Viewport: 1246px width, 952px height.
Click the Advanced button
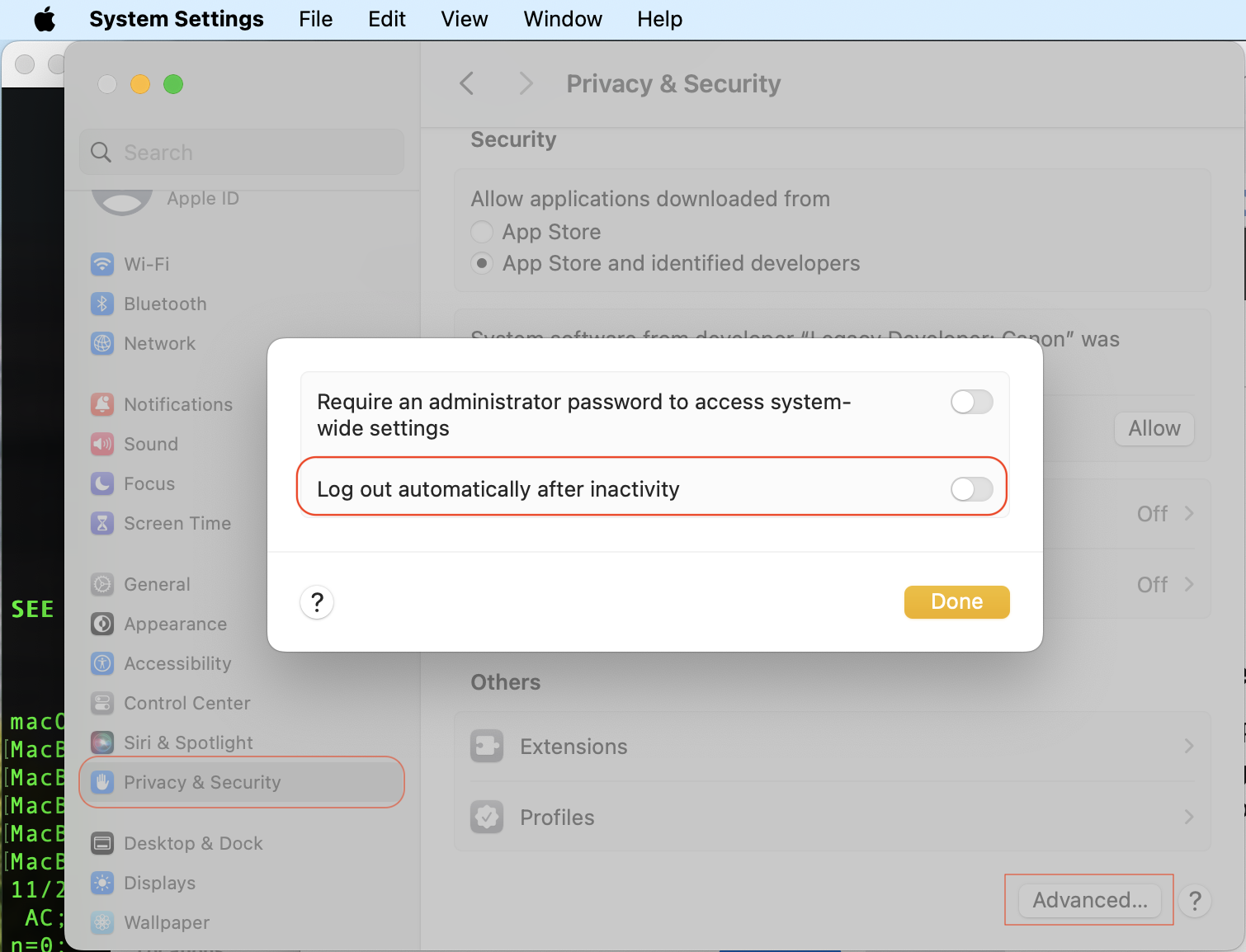(x=1088, y=900)
